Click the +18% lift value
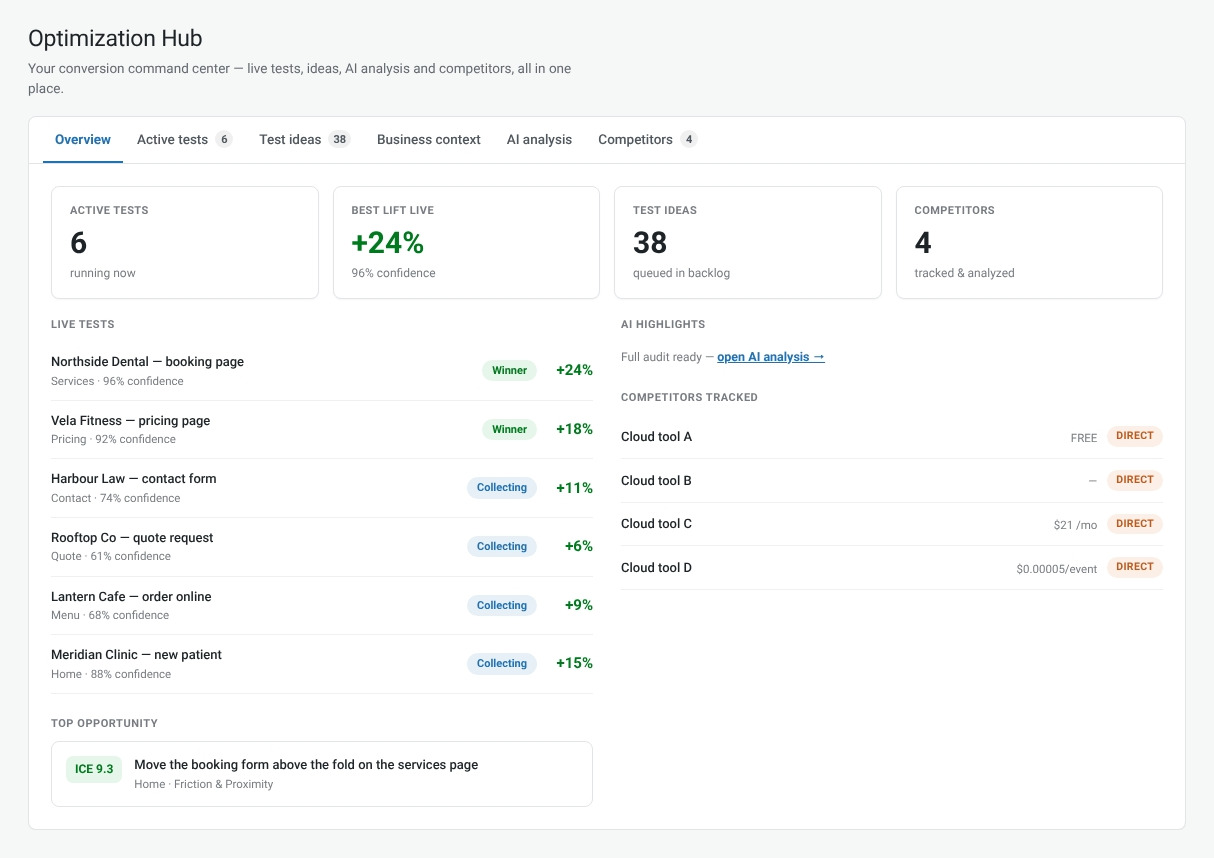 click(x=574, y=430)
